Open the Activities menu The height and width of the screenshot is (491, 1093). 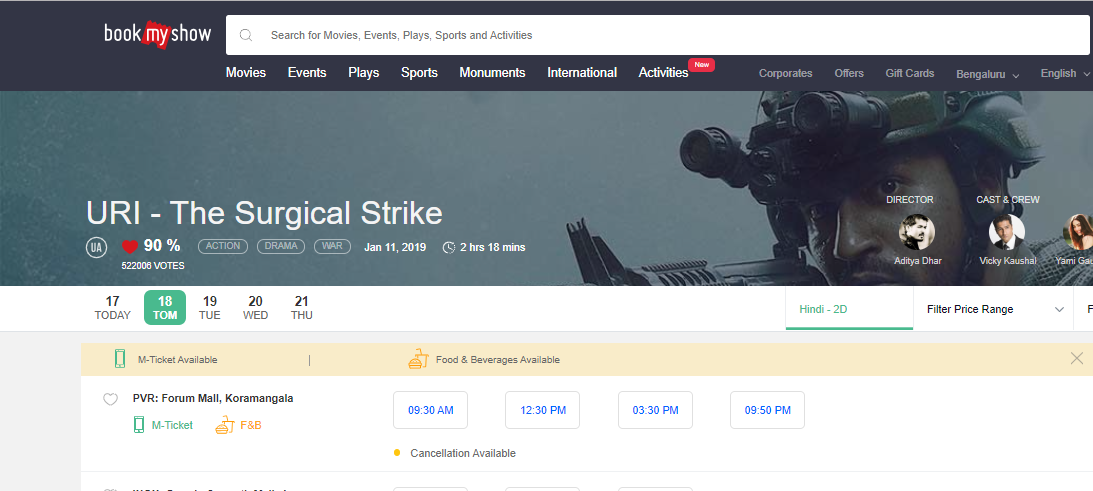coord(663,73)
